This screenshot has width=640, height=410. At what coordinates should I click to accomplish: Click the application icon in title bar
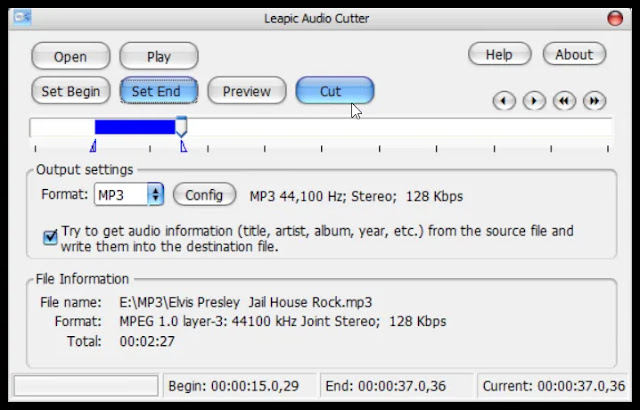[22, 18]
